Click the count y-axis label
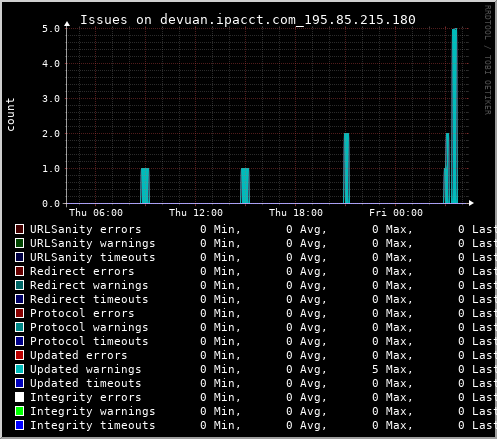Screen dimensions: 497x439 (x=10, y=114)
